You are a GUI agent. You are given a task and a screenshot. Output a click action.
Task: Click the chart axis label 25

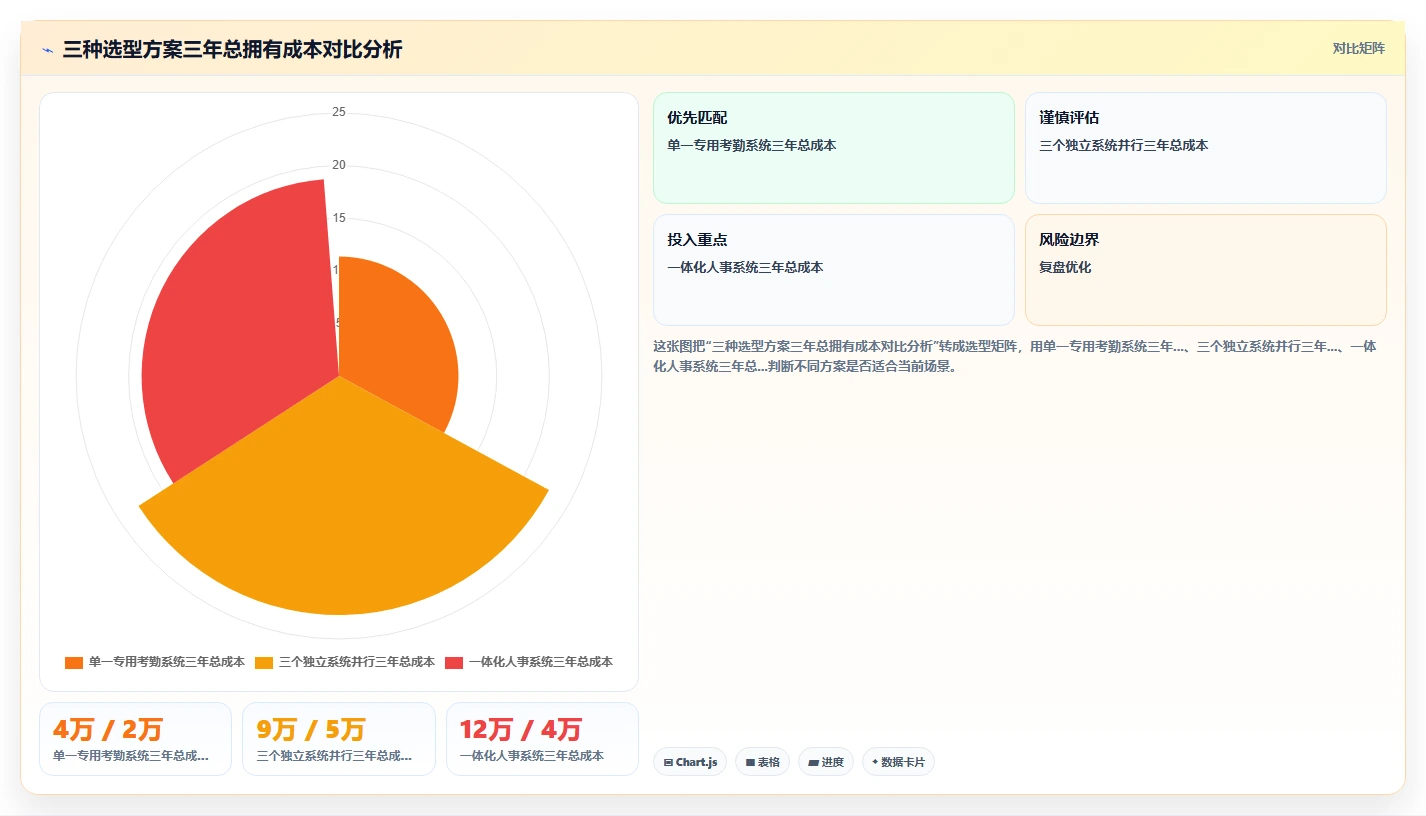339,112
